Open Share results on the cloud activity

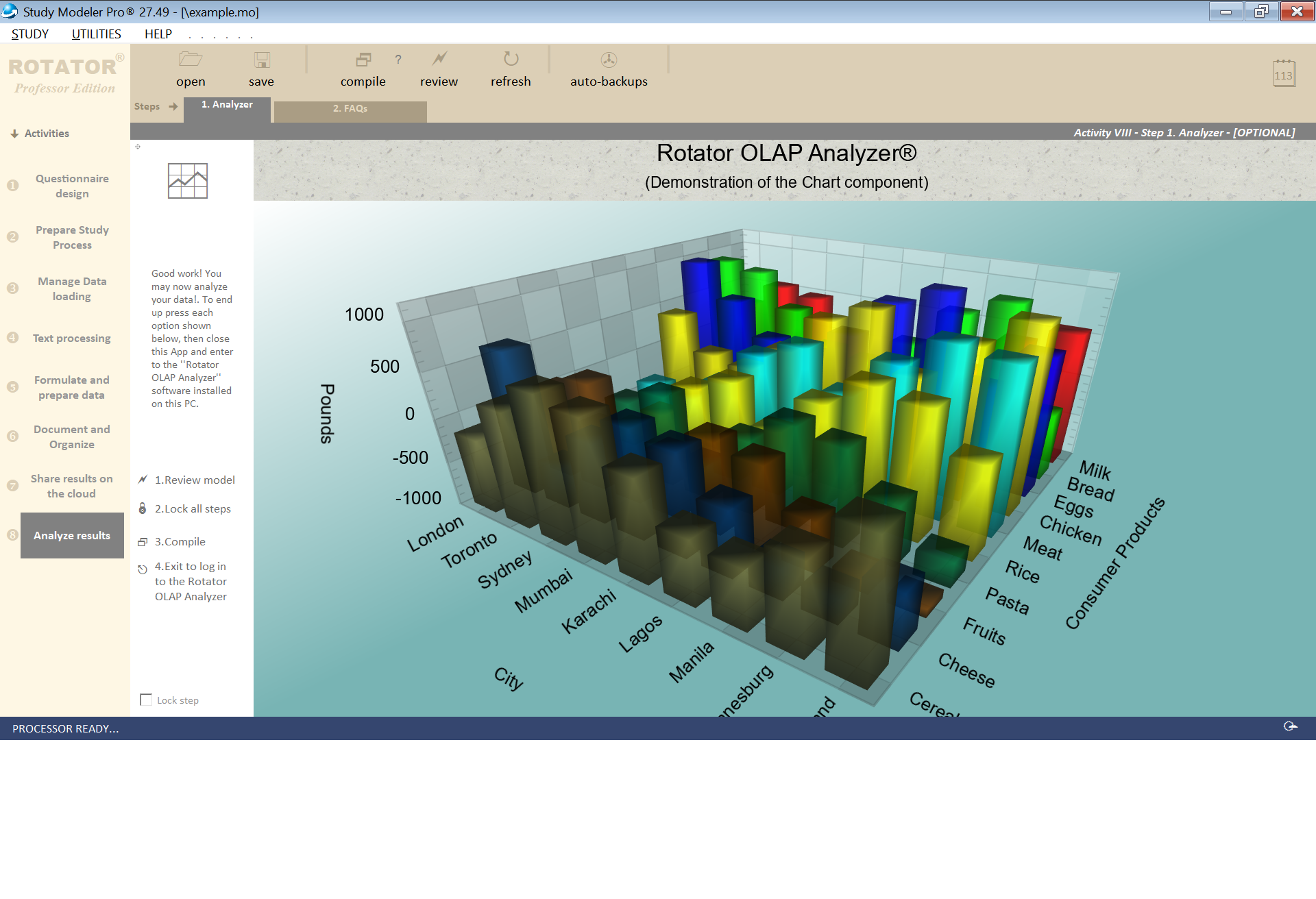tap(72, 486)
